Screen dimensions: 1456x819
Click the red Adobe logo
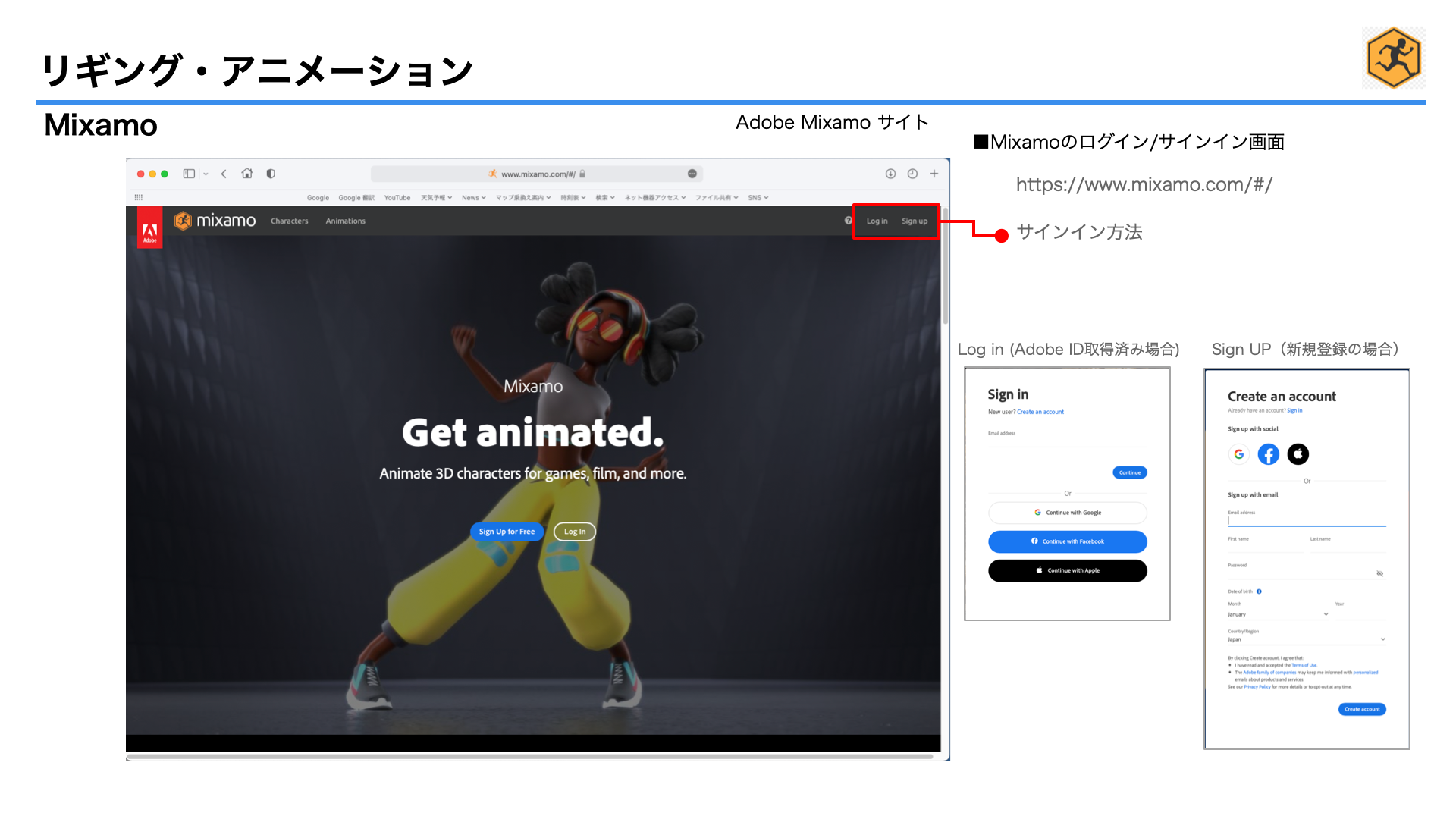pyautogui.click(x=150, y=227)
